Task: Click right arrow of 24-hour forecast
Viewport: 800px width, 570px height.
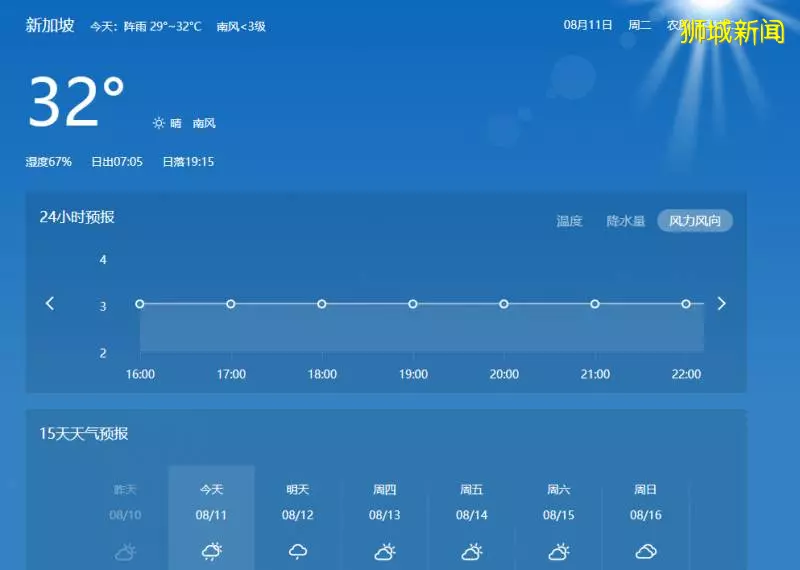Action: (721, 304)
